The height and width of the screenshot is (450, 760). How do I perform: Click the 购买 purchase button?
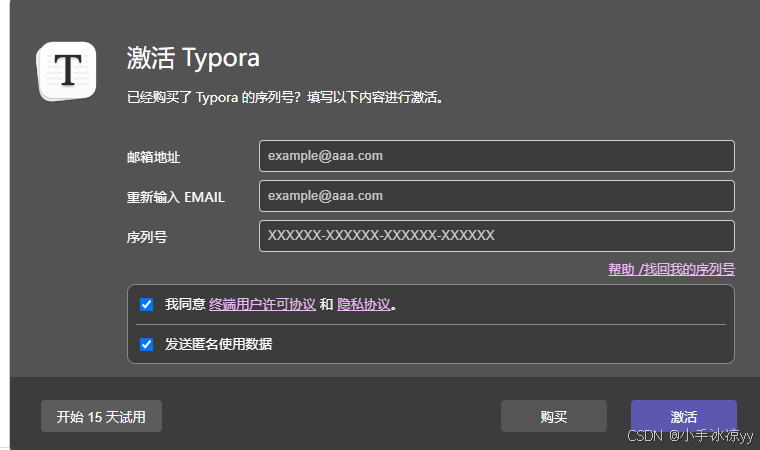(554, 416)
